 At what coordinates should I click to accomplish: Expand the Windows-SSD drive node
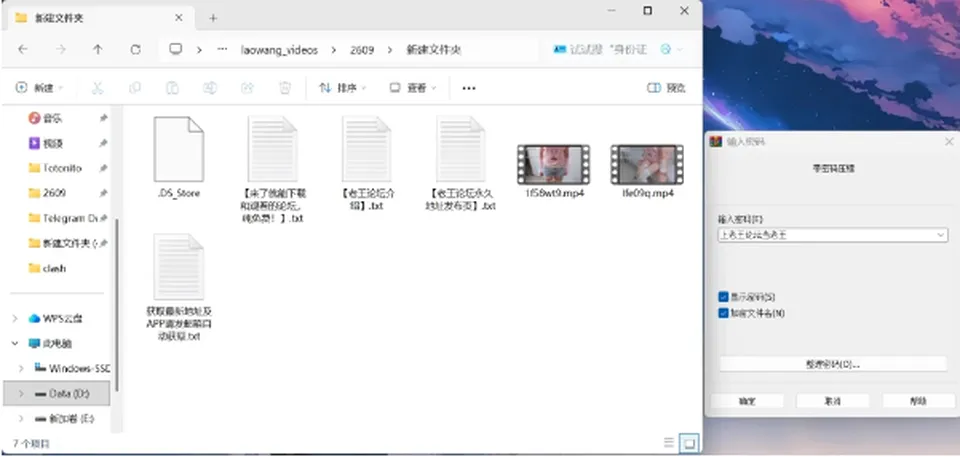pos(21,368)
